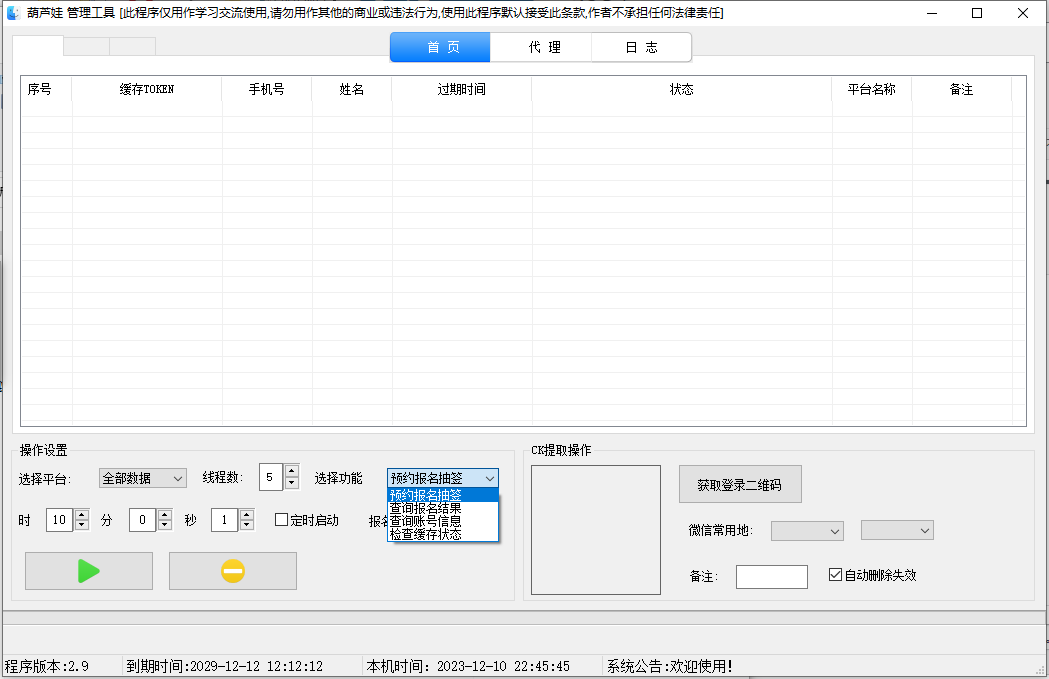Select 查询报名结果 from the list
Image resolution: width=1049 pixels, height=679 pixels.
(x=426, y=508)
